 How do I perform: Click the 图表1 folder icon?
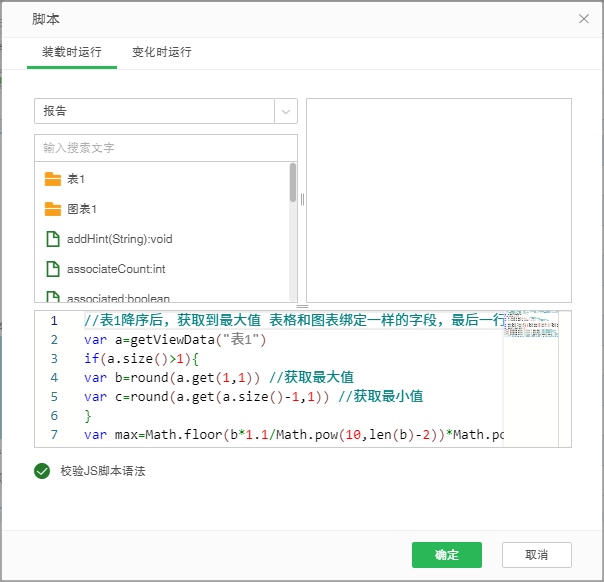53,209
